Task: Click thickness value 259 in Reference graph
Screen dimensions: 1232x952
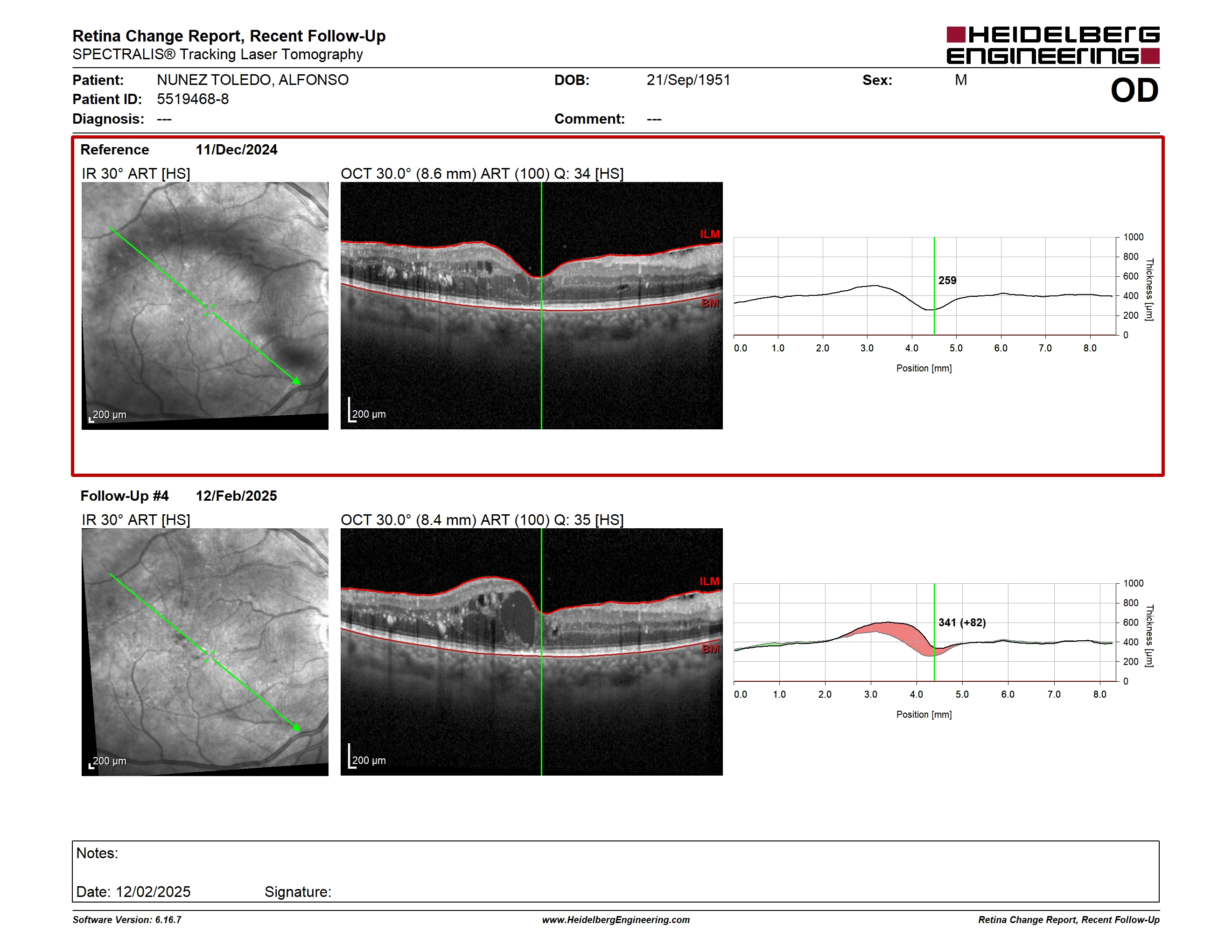Action: pos(947,280)
